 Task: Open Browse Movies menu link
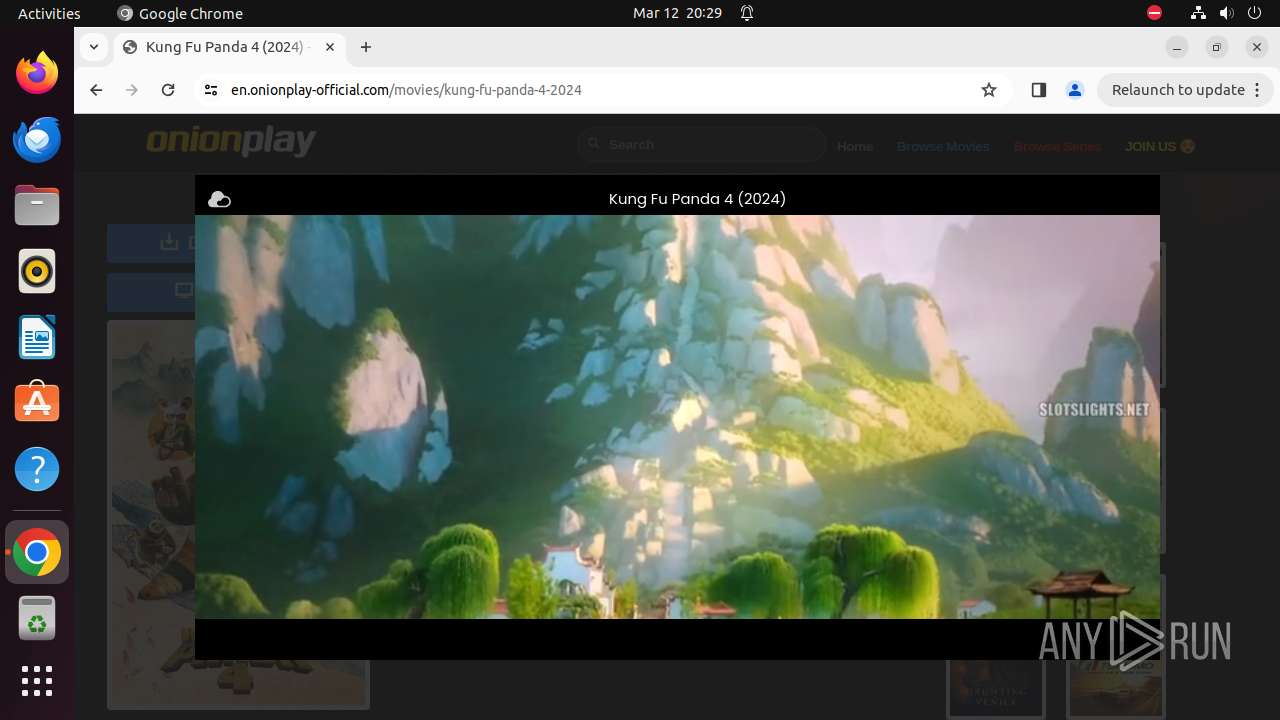(943, 146)
